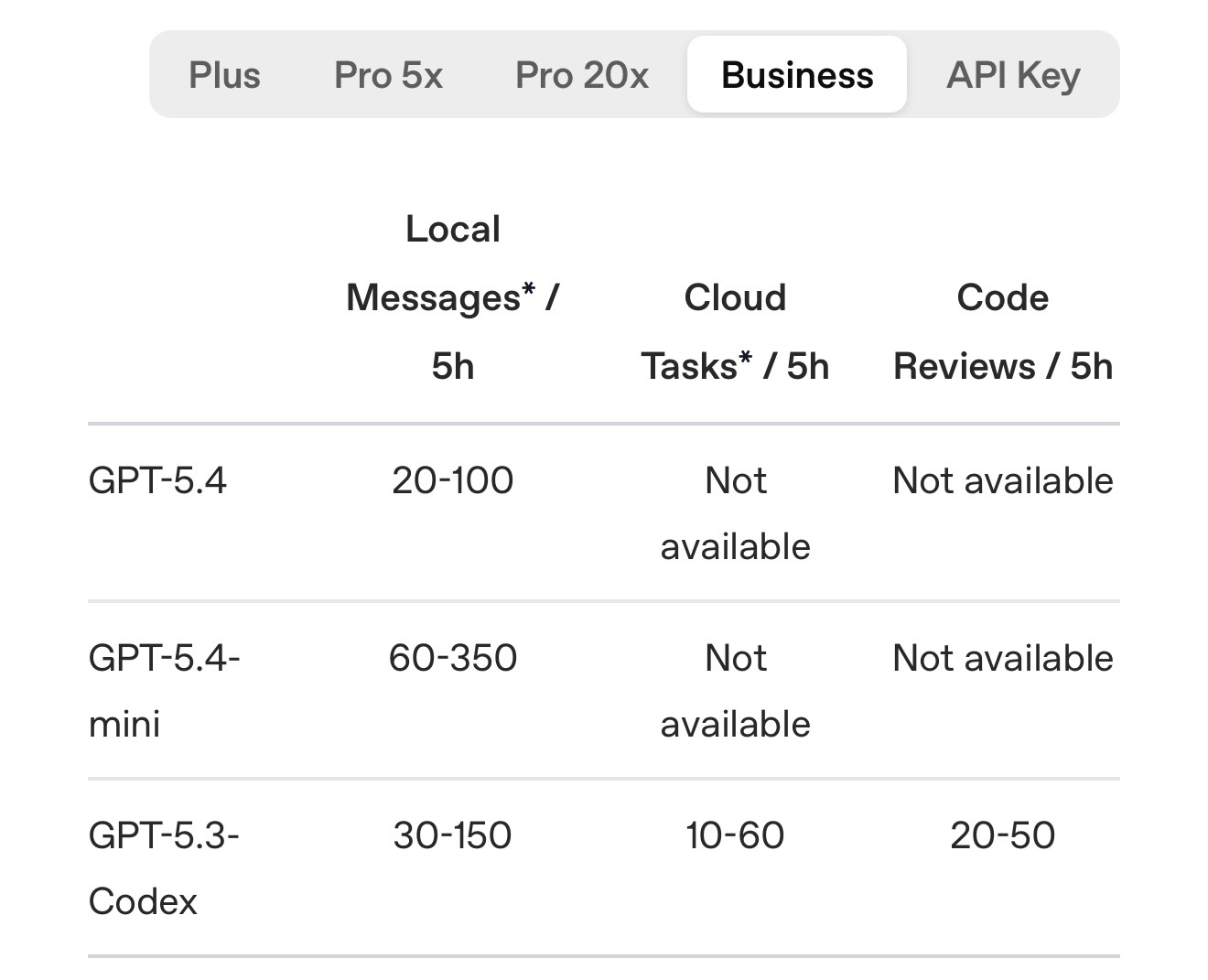Click the Business tab

tap(797, 75)
